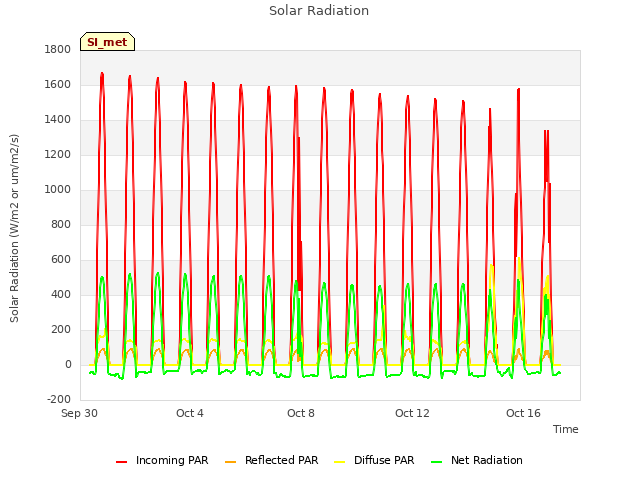640x480 pixels.
Task: Click the 600 y-axis tick label
Action: click(61, 260)
